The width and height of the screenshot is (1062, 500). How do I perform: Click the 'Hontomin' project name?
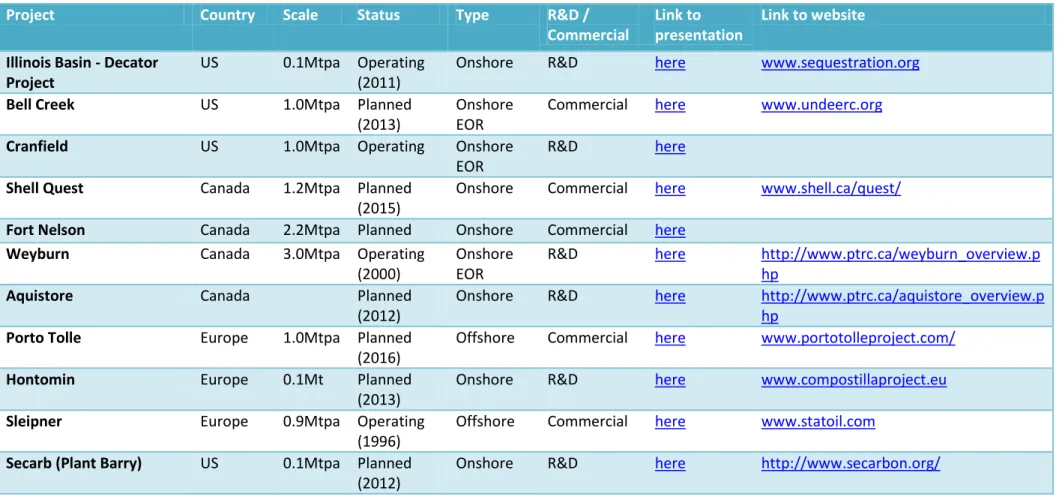40,380
